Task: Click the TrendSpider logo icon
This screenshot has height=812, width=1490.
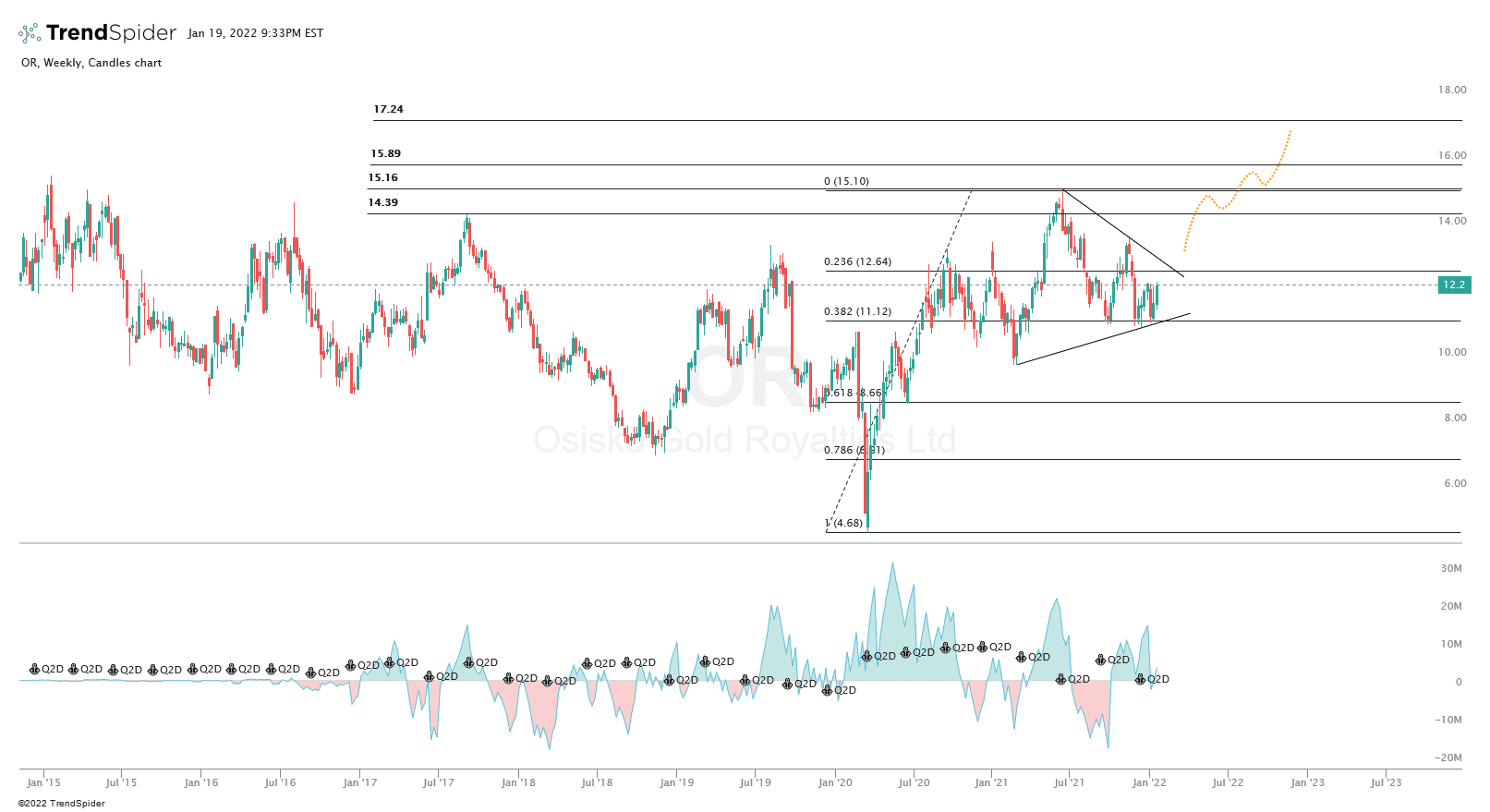Action: pyautogui.click(x=30, y=33)
